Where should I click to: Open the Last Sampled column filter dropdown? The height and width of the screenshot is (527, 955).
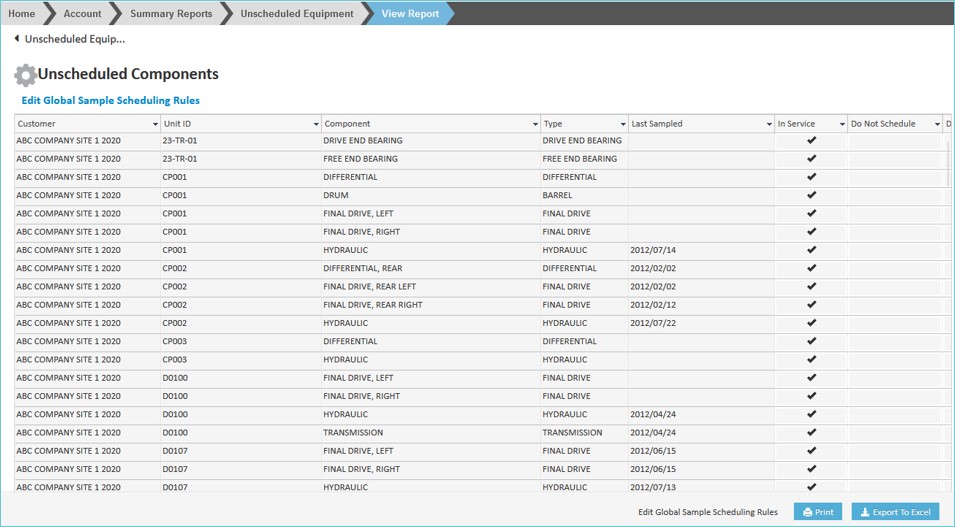point(769,124)
